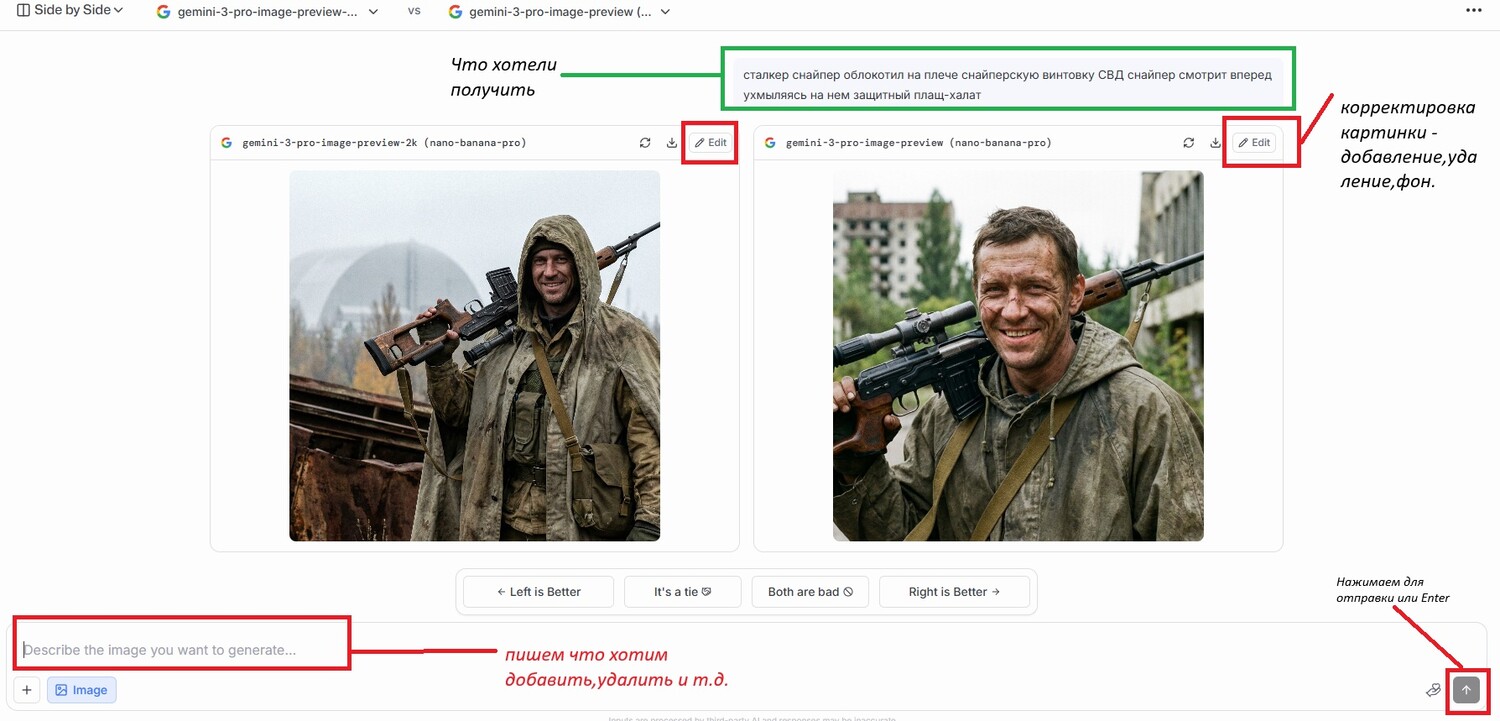Expand the right model selector after 'vs'
1500x721 pixels.
[x=560, y=12]
